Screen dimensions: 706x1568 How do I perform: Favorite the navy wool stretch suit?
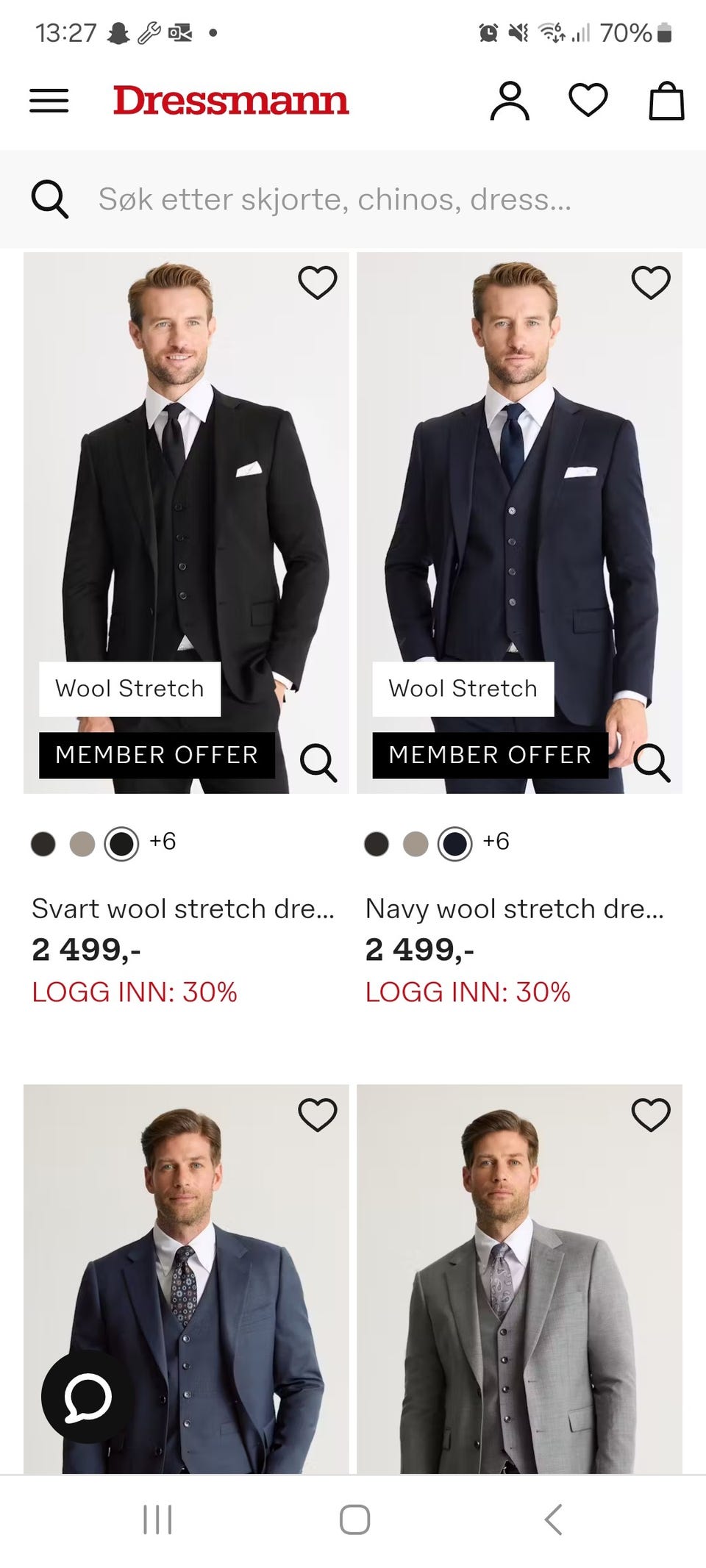(651, 282)
